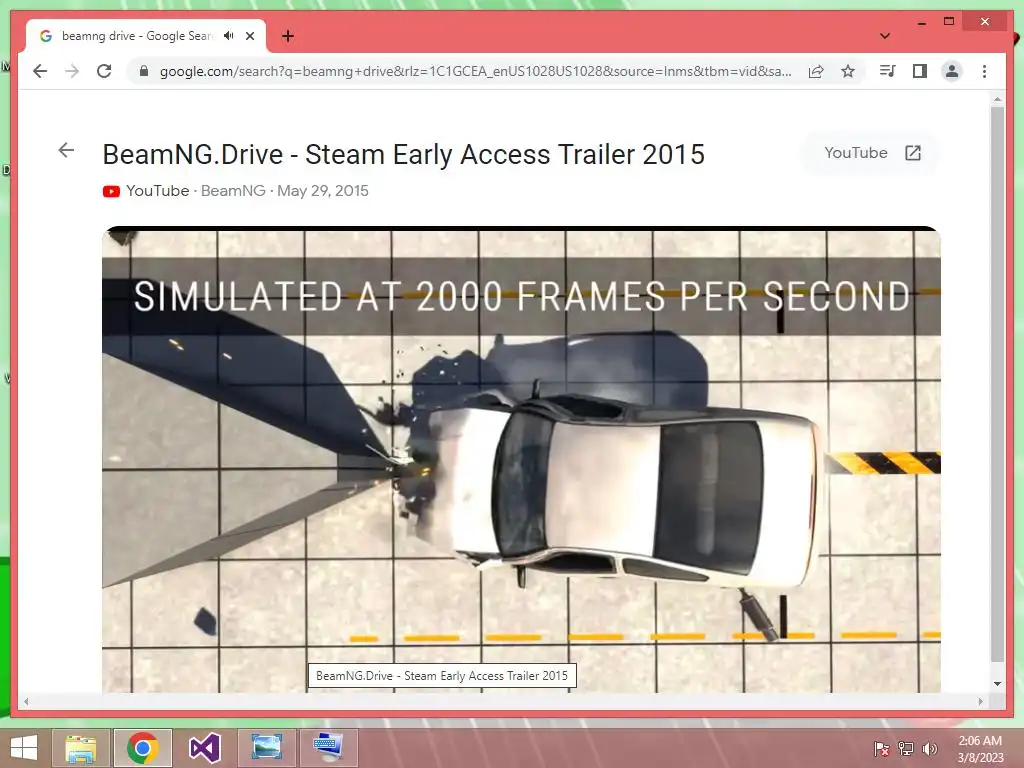1024x768 pixels.
Task: View site info via padlock icon
Action: pyautogui.click(x=144, y=71)
